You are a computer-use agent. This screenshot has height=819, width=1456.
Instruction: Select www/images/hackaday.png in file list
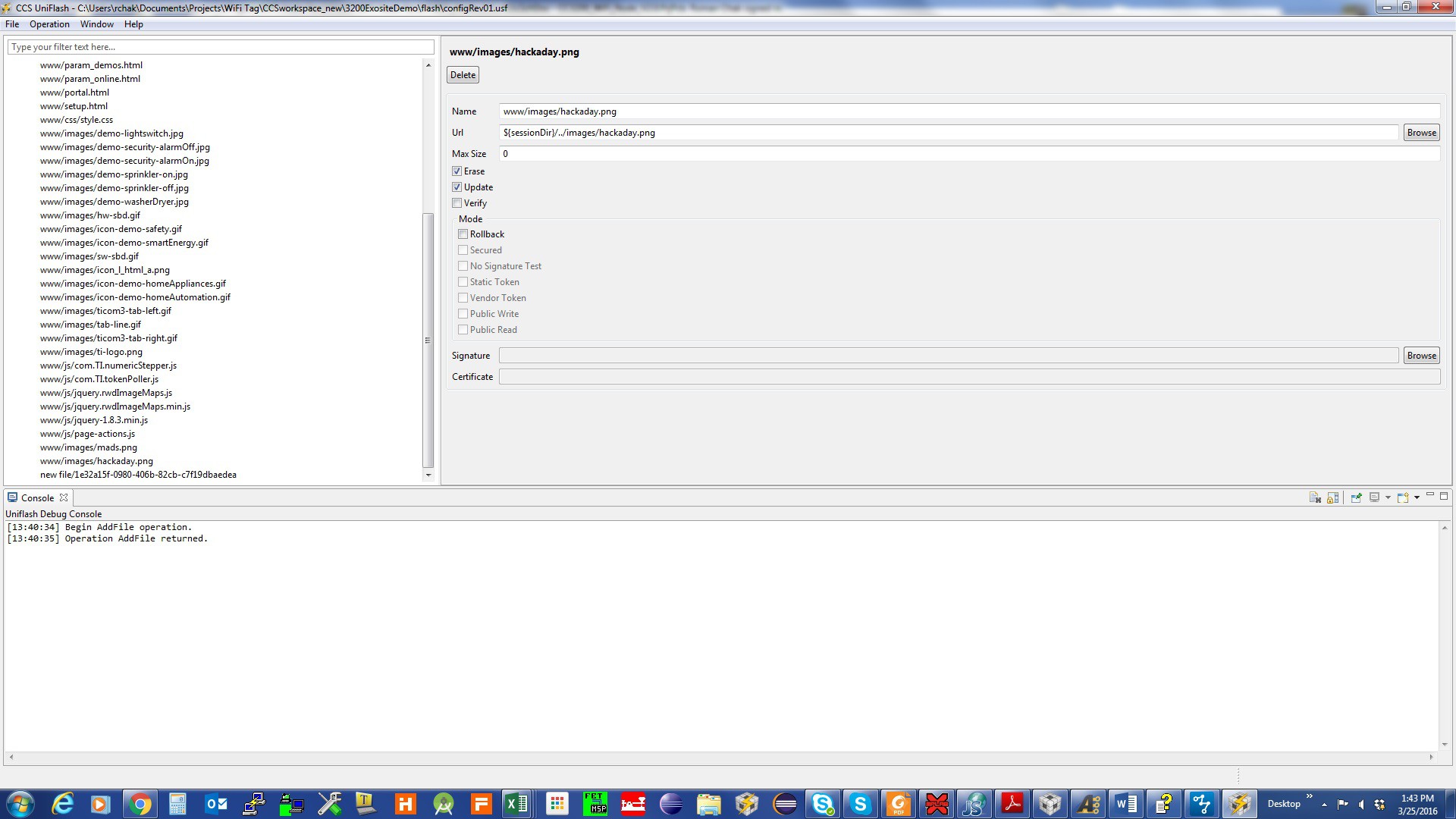coord(96,461)
